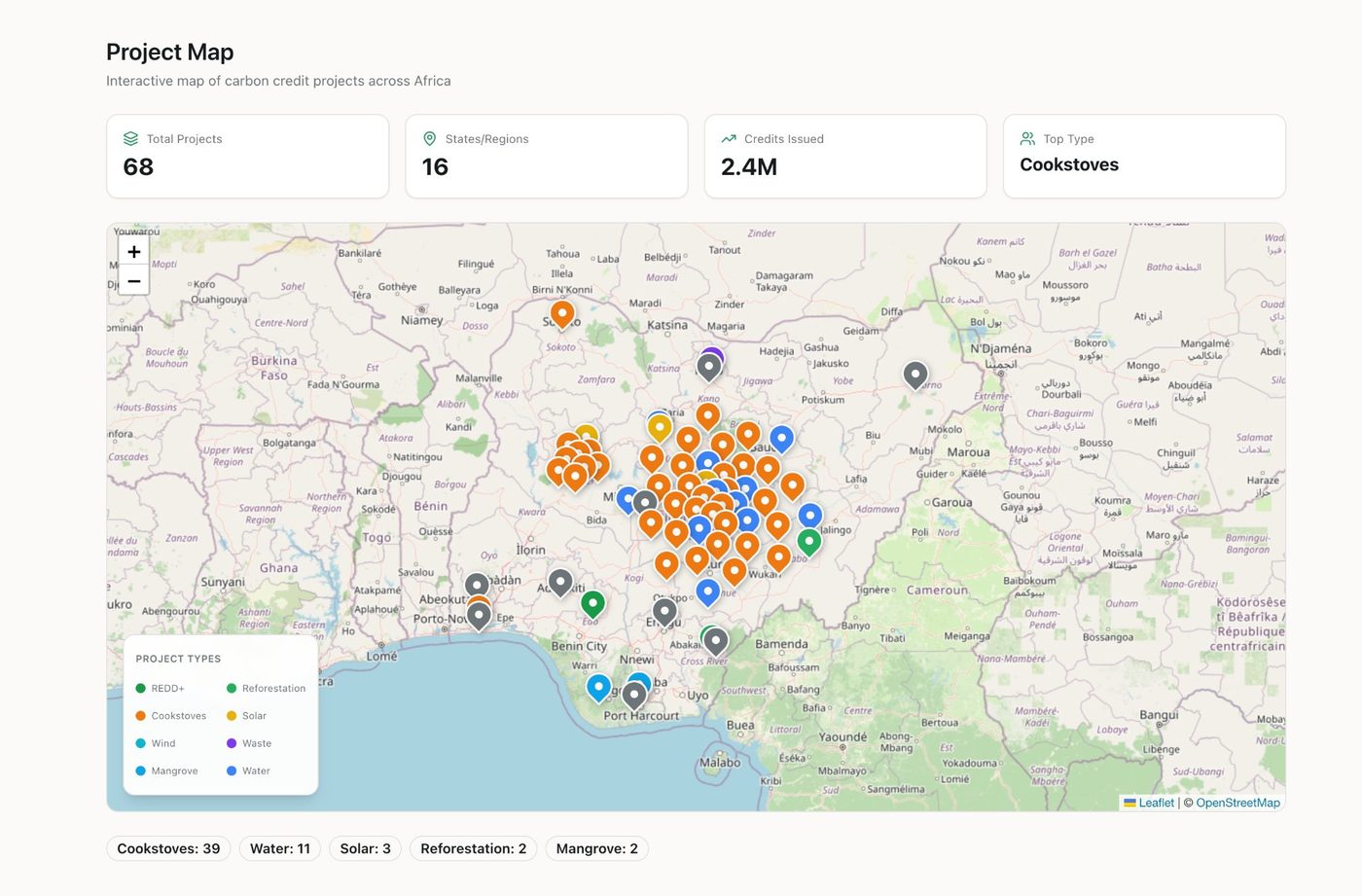
Task: Click the 'Port Harcourt' map label
Action: pyautogui.click(x=641, y=716)
